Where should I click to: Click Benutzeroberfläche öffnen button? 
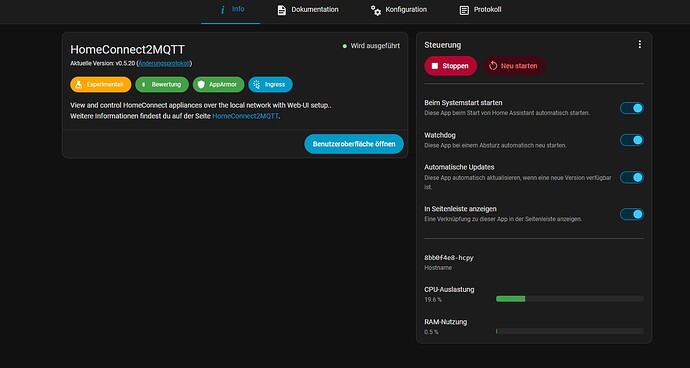[x=354, y=144]
